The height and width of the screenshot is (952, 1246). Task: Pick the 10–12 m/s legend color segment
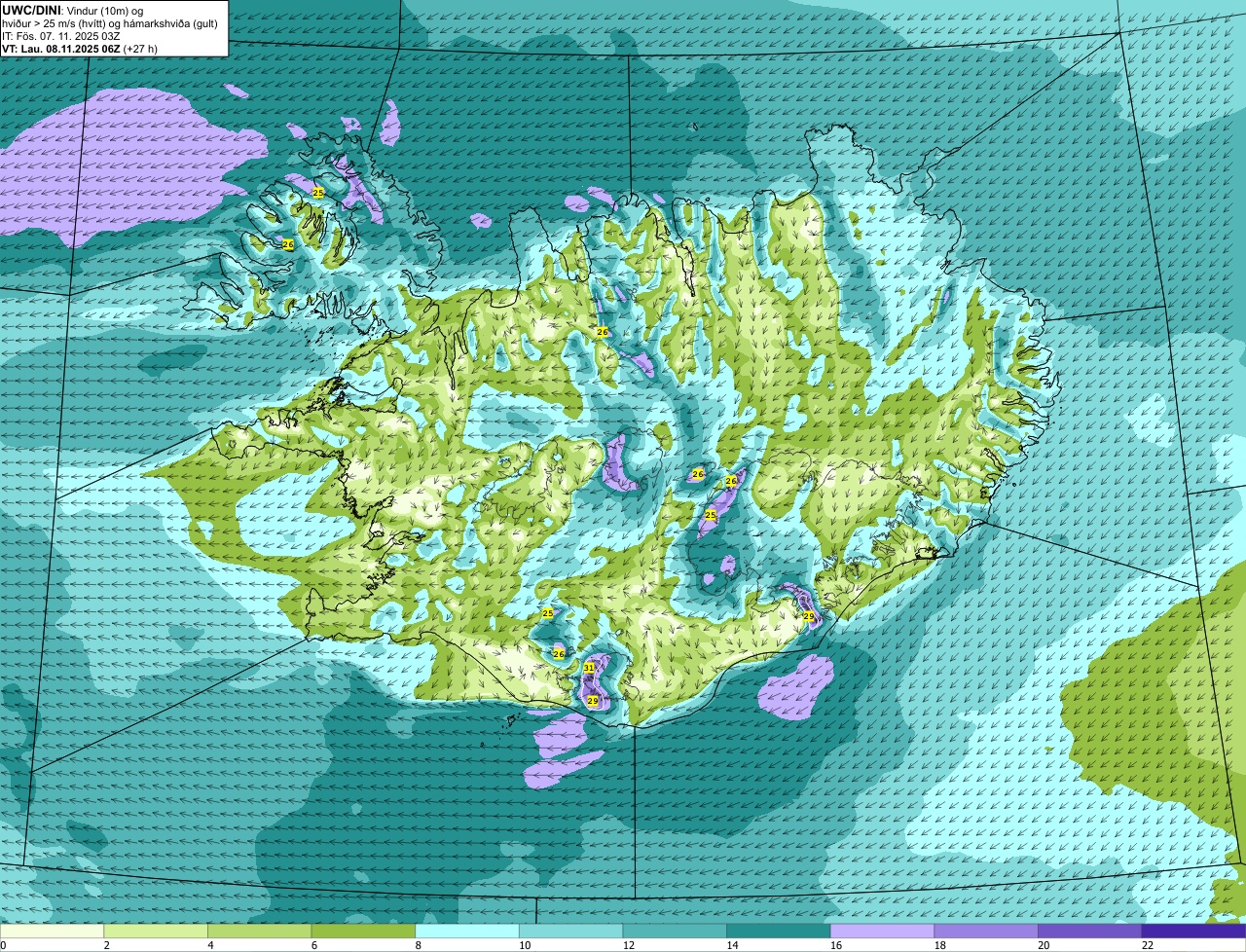click(570, 931)
